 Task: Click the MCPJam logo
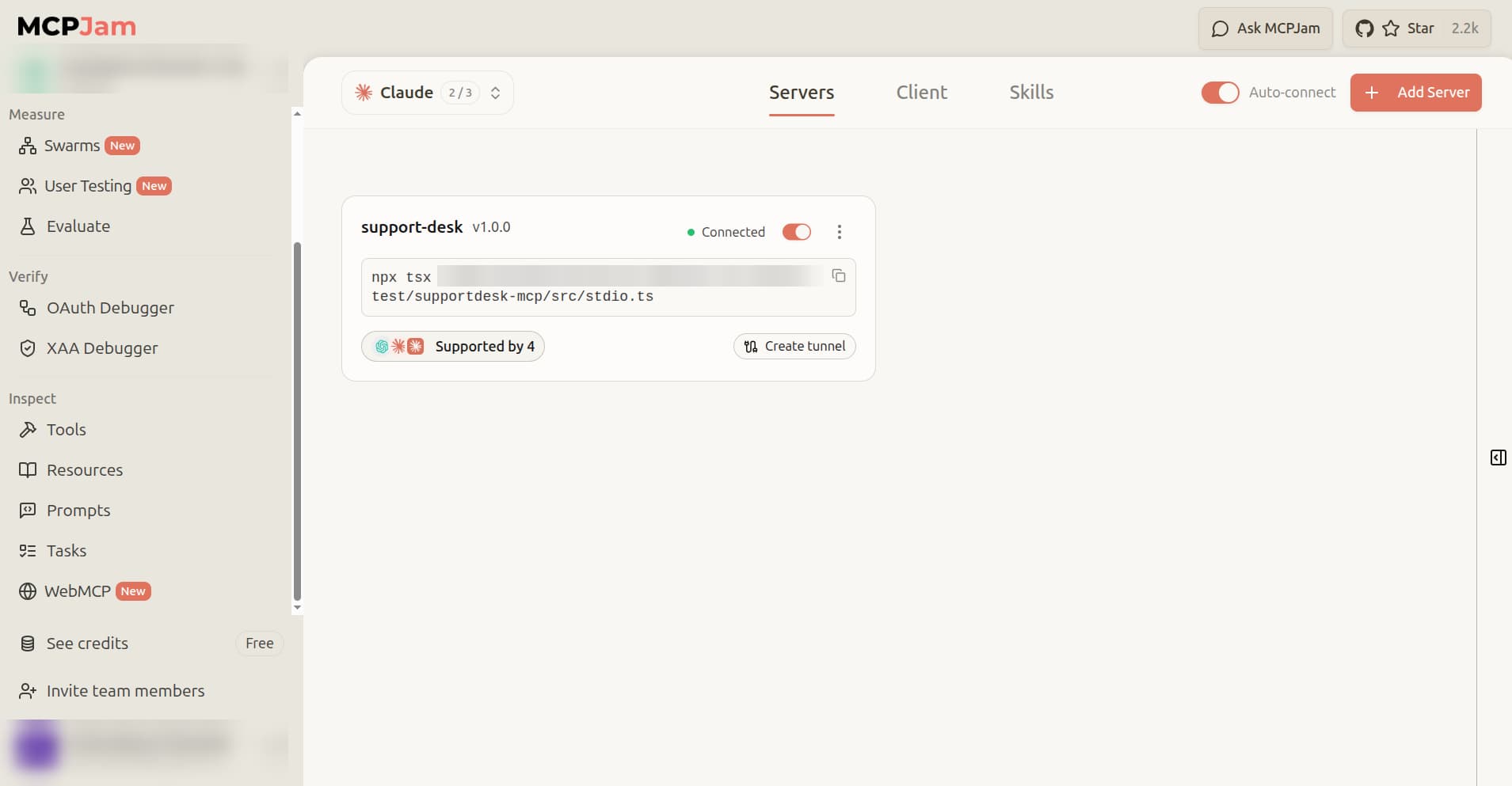[x=77, y=27]
